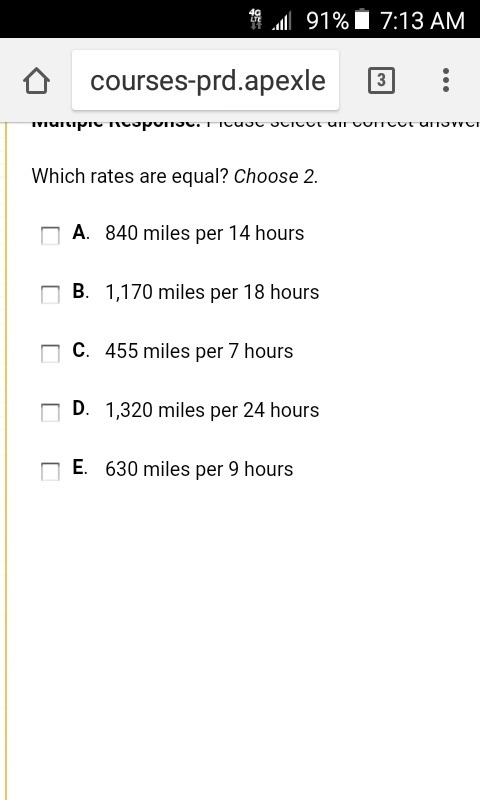The height and width of the screenshot is (800, 480).
Task: Check option C checkbox for 455 miles
Action: [50, 354]
